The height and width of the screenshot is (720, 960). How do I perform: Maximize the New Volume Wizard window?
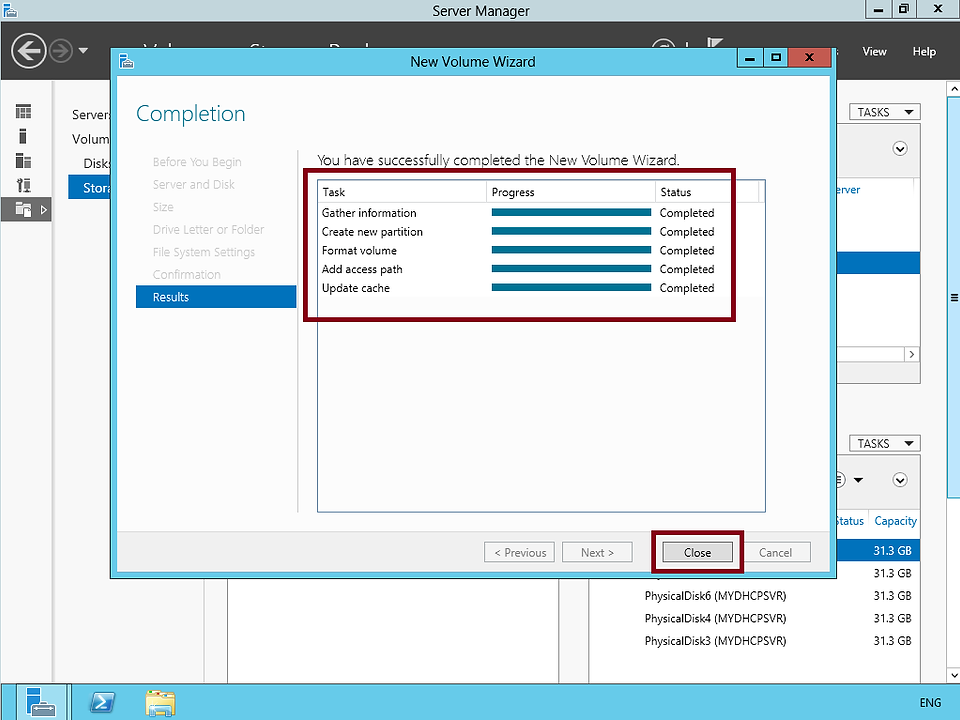coord(776,58)
